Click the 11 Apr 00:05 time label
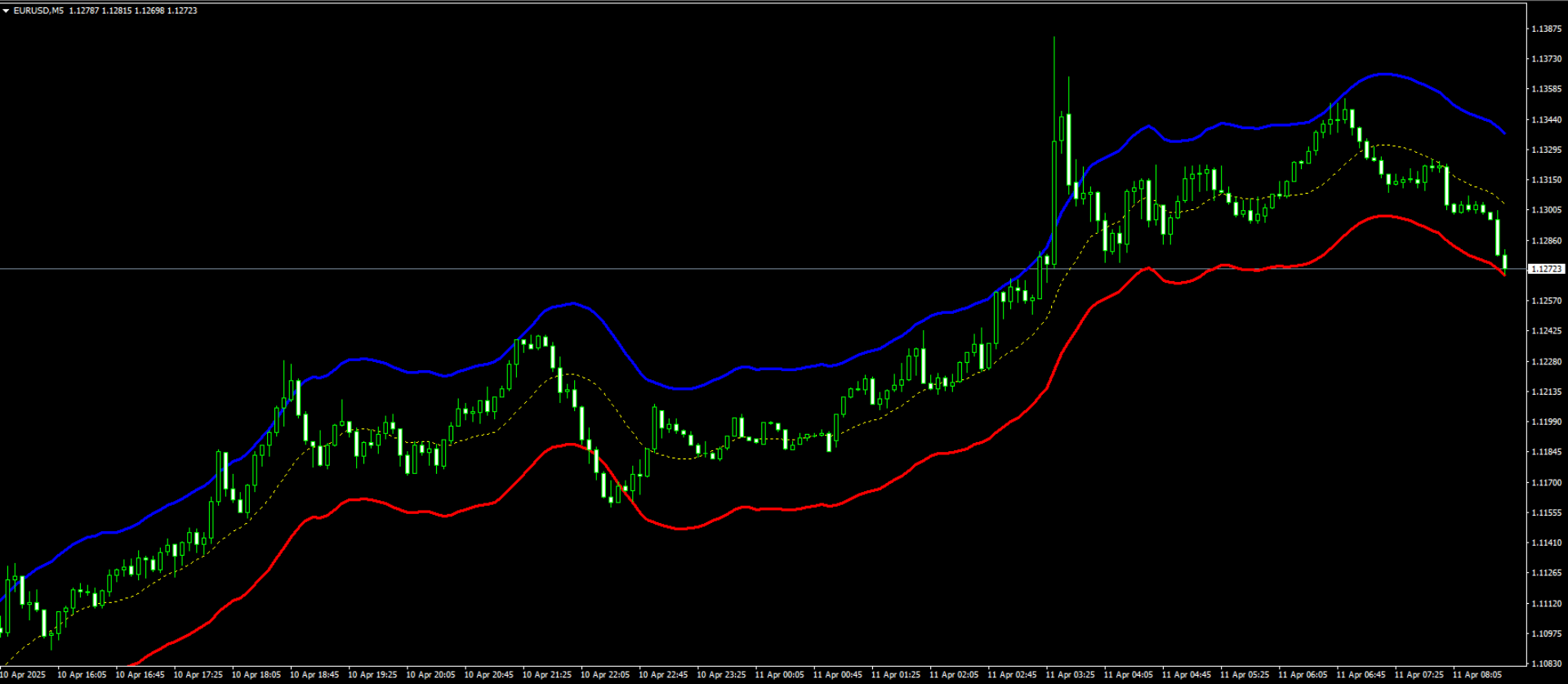The image size is (1568, 684). pyautogui.click(x=779, y=675)
